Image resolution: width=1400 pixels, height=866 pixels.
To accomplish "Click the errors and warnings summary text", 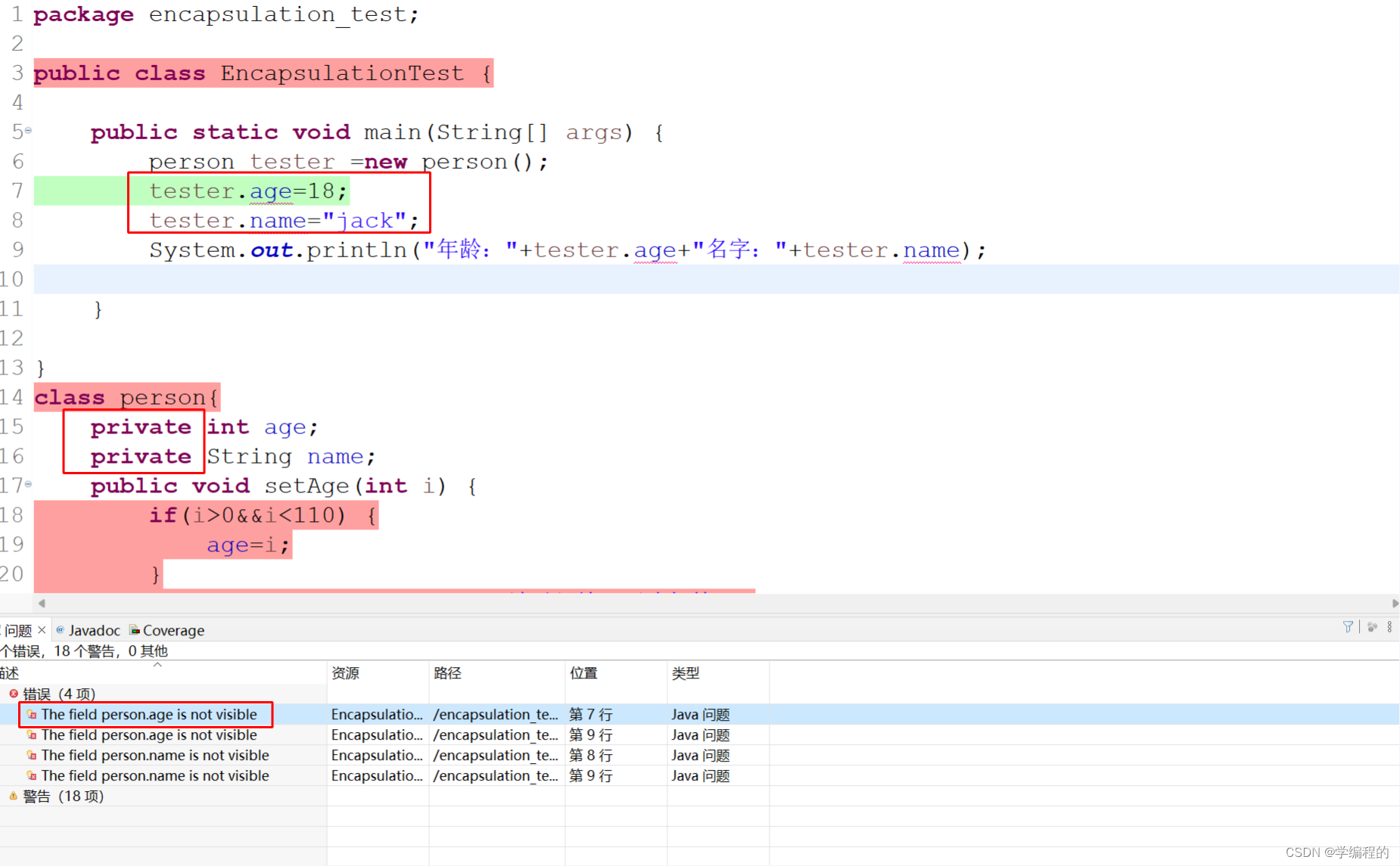I will [x=84, y=650].
